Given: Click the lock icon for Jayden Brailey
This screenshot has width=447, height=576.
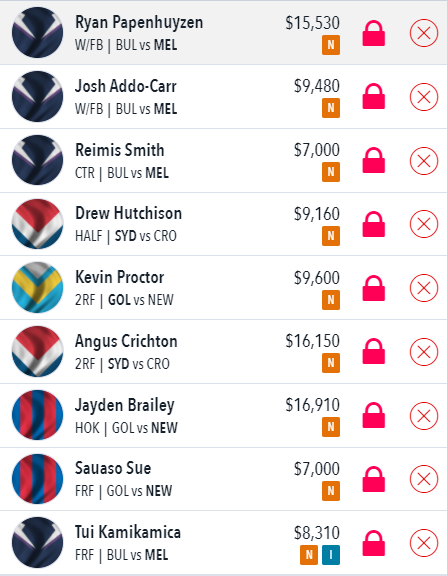Looking at the screenshot, I should click(x=374, y=415).
